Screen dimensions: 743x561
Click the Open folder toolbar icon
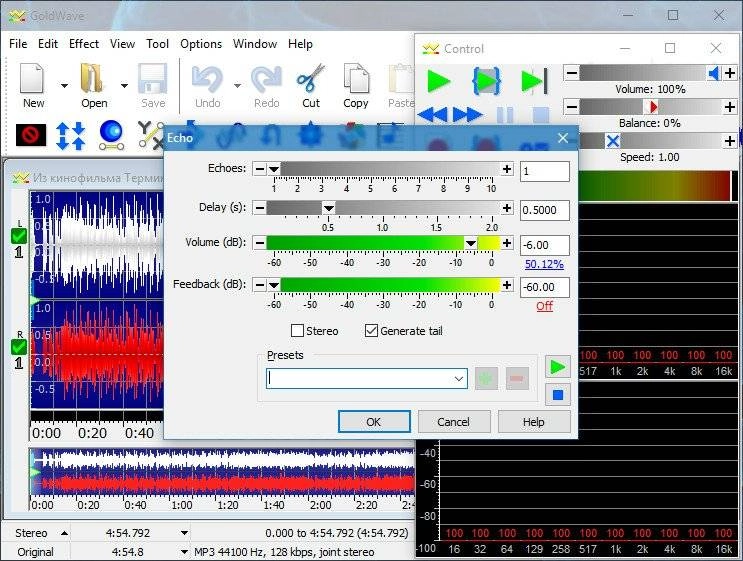click(92, 79)
